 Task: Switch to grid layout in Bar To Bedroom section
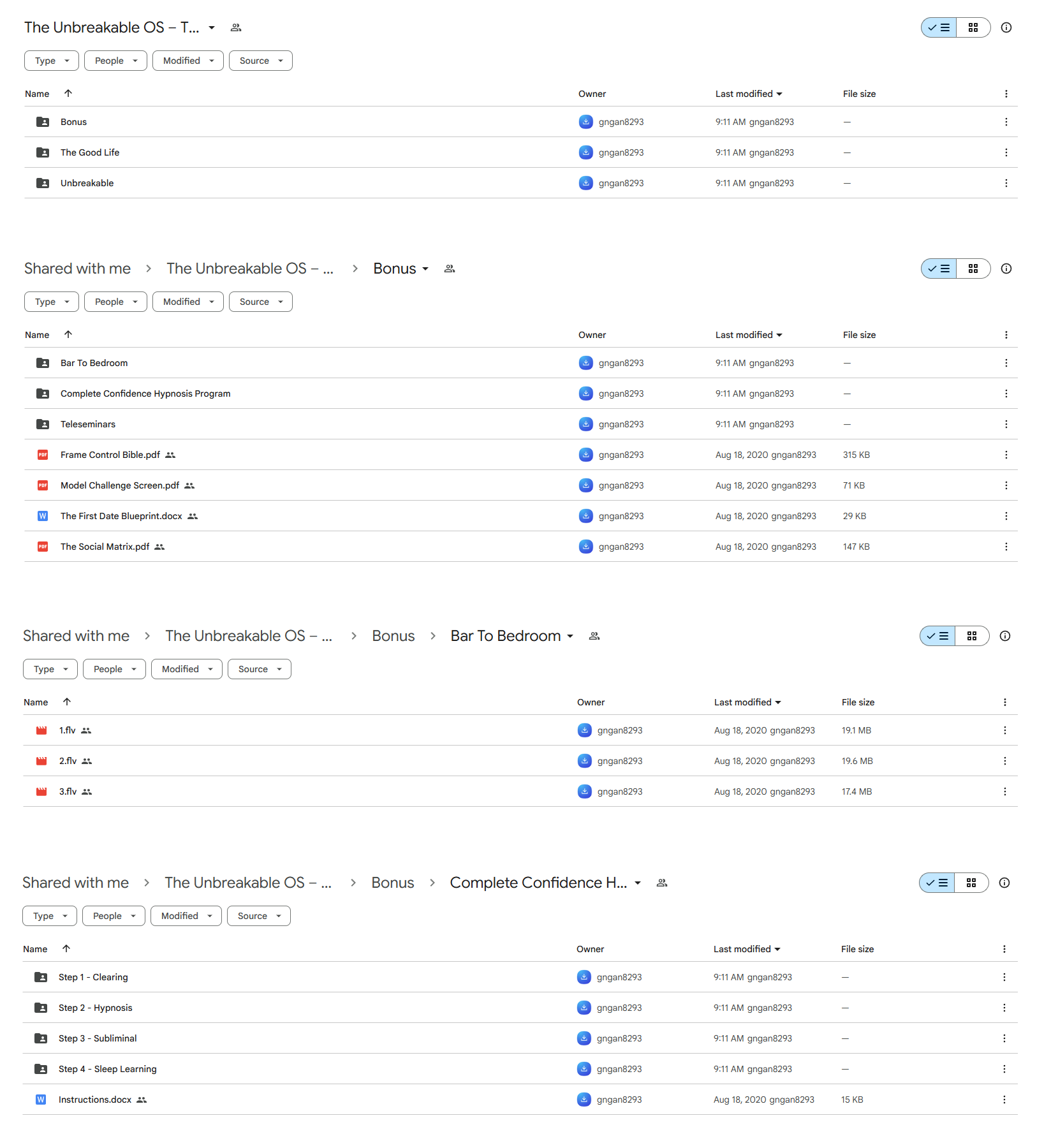(x=972, y=636)
